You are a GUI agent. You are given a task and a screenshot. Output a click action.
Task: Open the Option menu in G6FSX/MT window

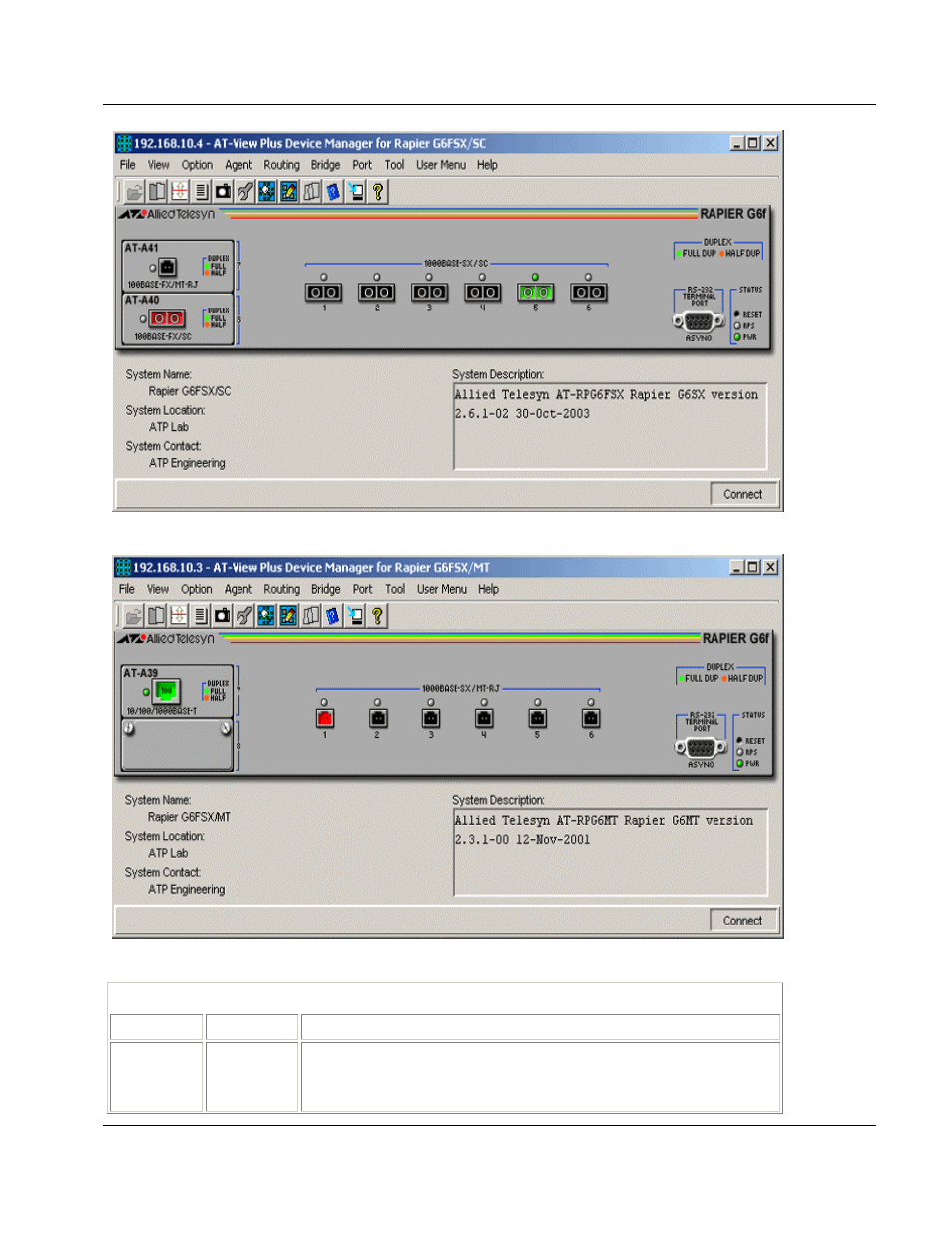(196, 589)
